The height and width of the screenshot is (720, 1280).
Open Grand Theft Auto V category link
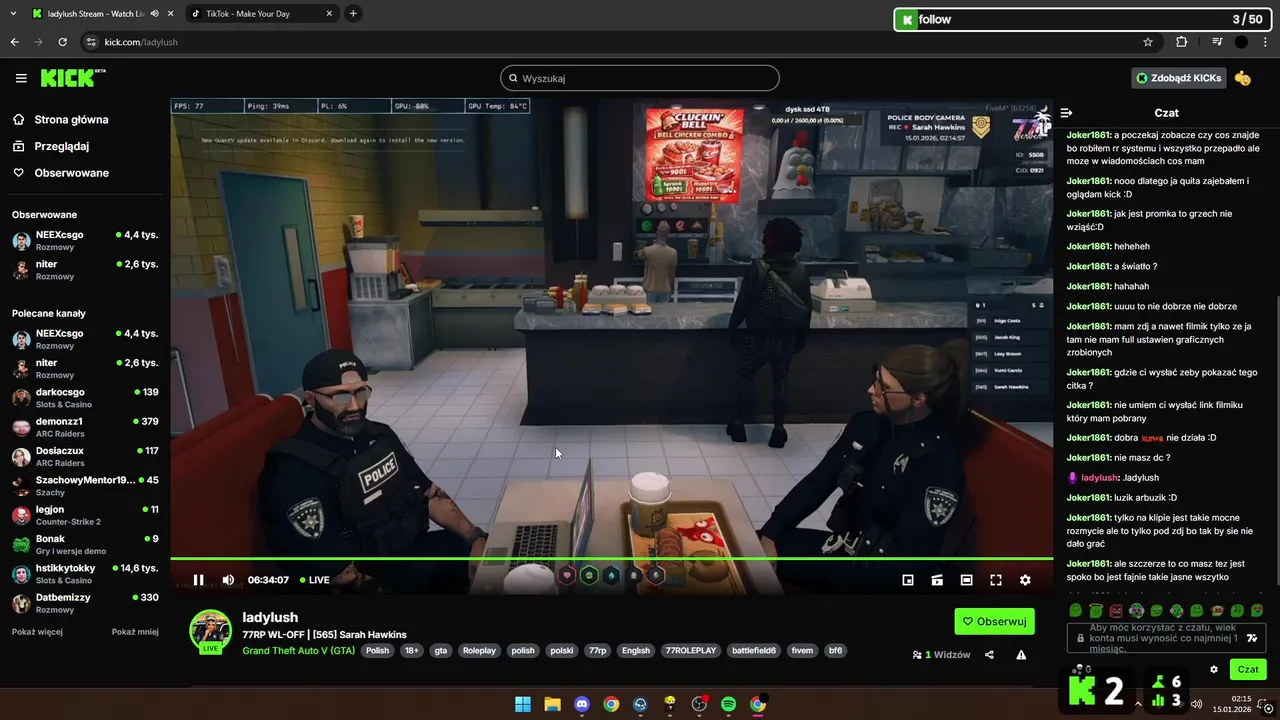[299, 651]
